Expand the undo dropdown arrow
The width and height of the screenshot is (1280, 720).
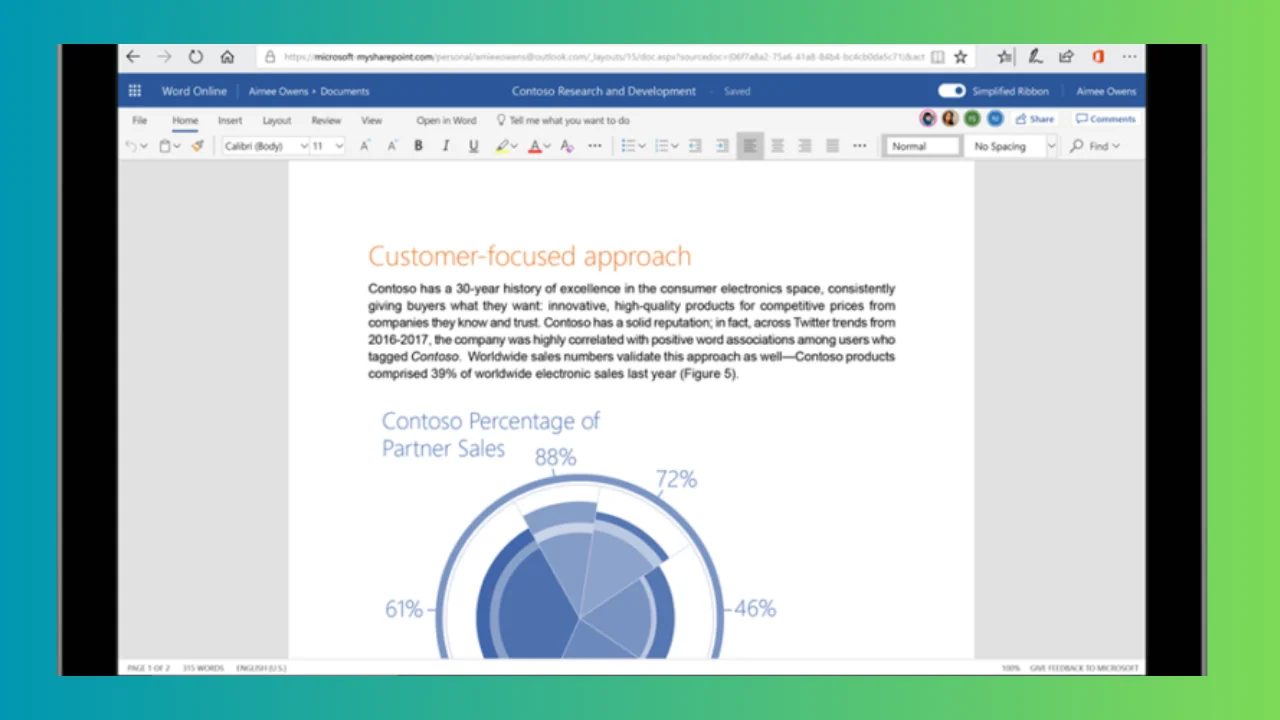144,146
